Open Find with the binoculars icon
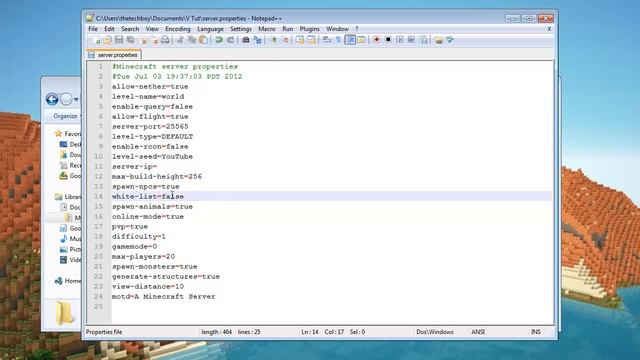 tap(246, 40)
